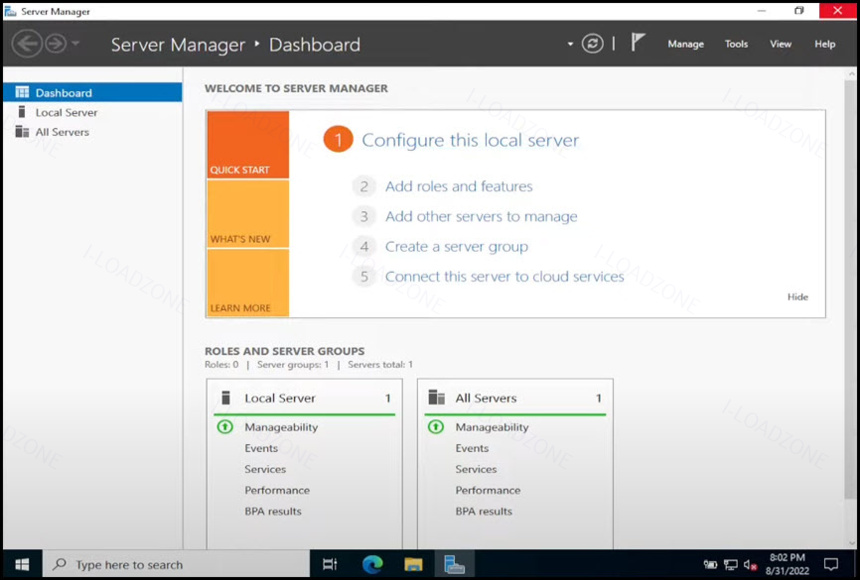Click Add other servers to manage

pyautogui.click(x=481, y=216)
